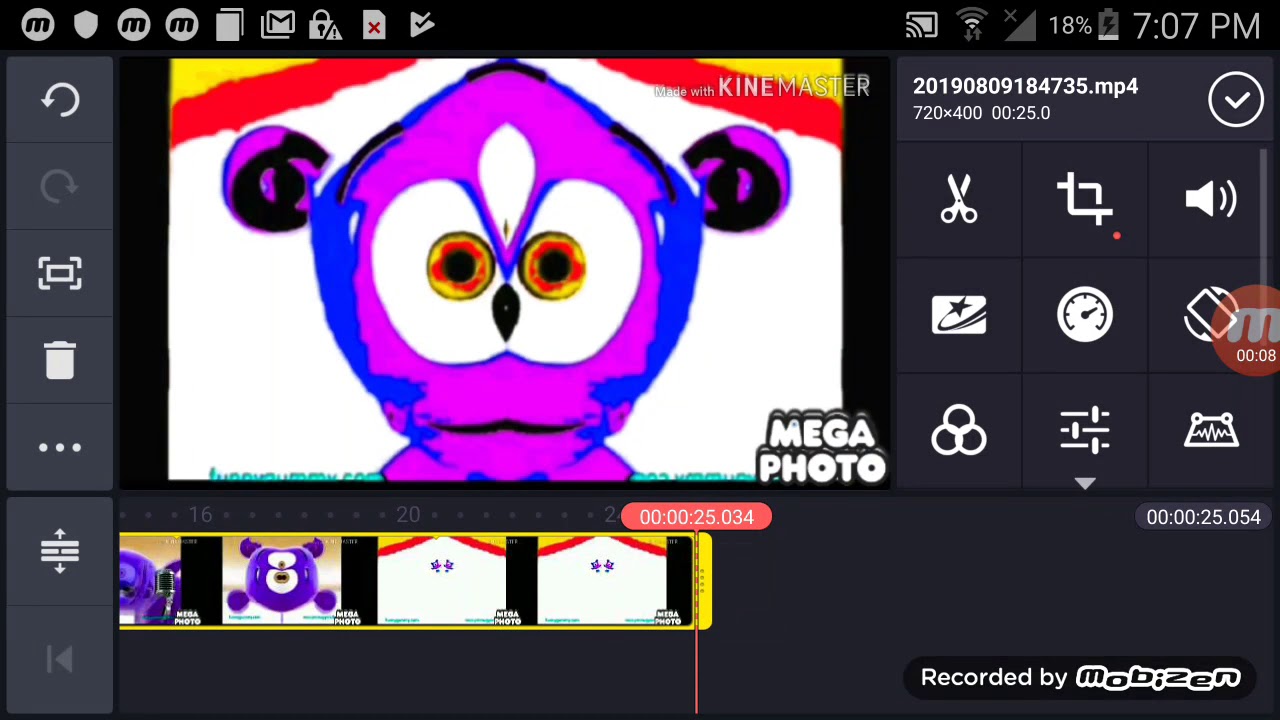
Task: Select the last white clip thumbnail
Action: click(601, 580)
